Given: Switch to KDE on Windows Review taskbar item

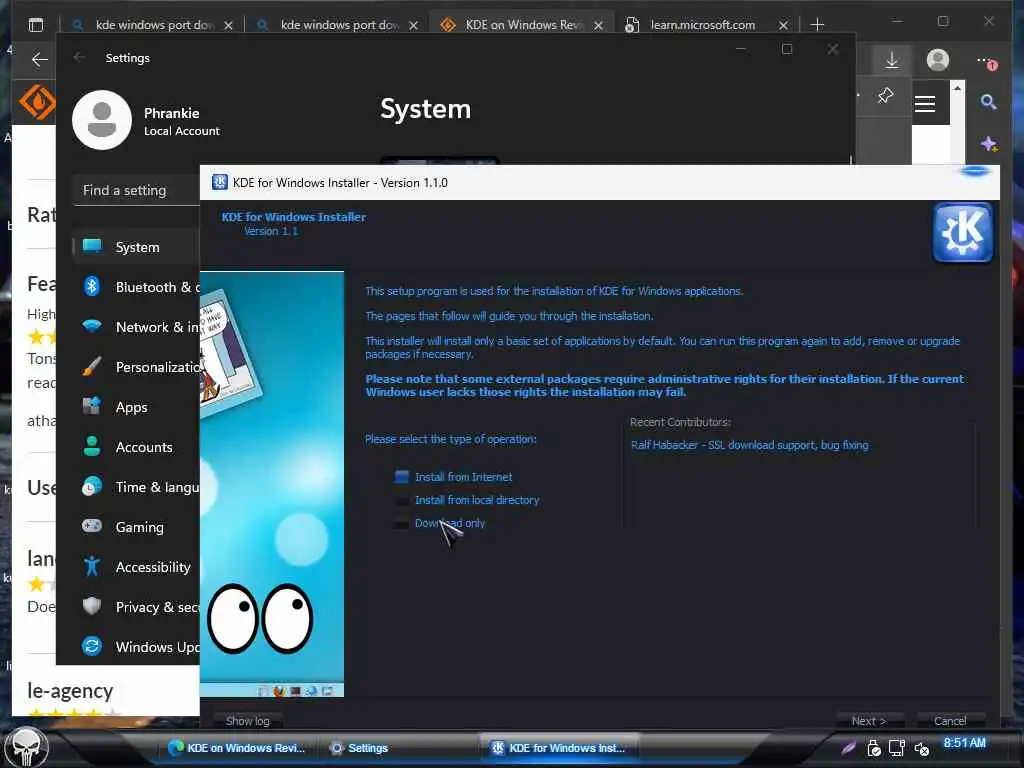Looking at the screenshot, I should pyautogui.click(x=236, y=748).
